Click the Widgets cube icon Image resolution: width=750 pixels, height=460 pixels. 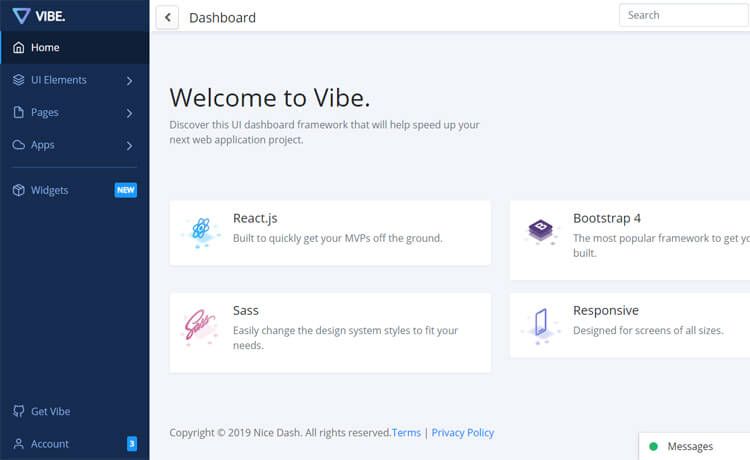(x=19, y=190)
